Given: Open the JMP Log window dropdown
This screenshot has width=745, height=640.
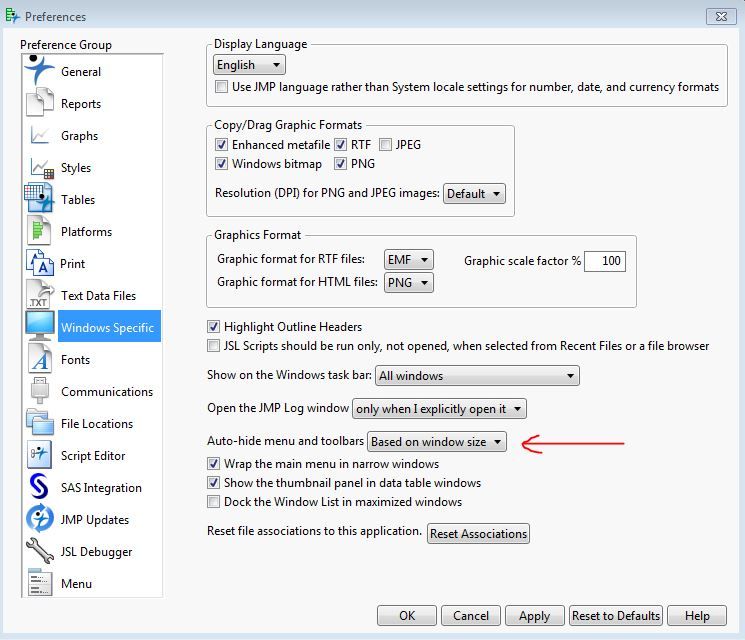Looking at the screenshot, I should tap(439, 409).
